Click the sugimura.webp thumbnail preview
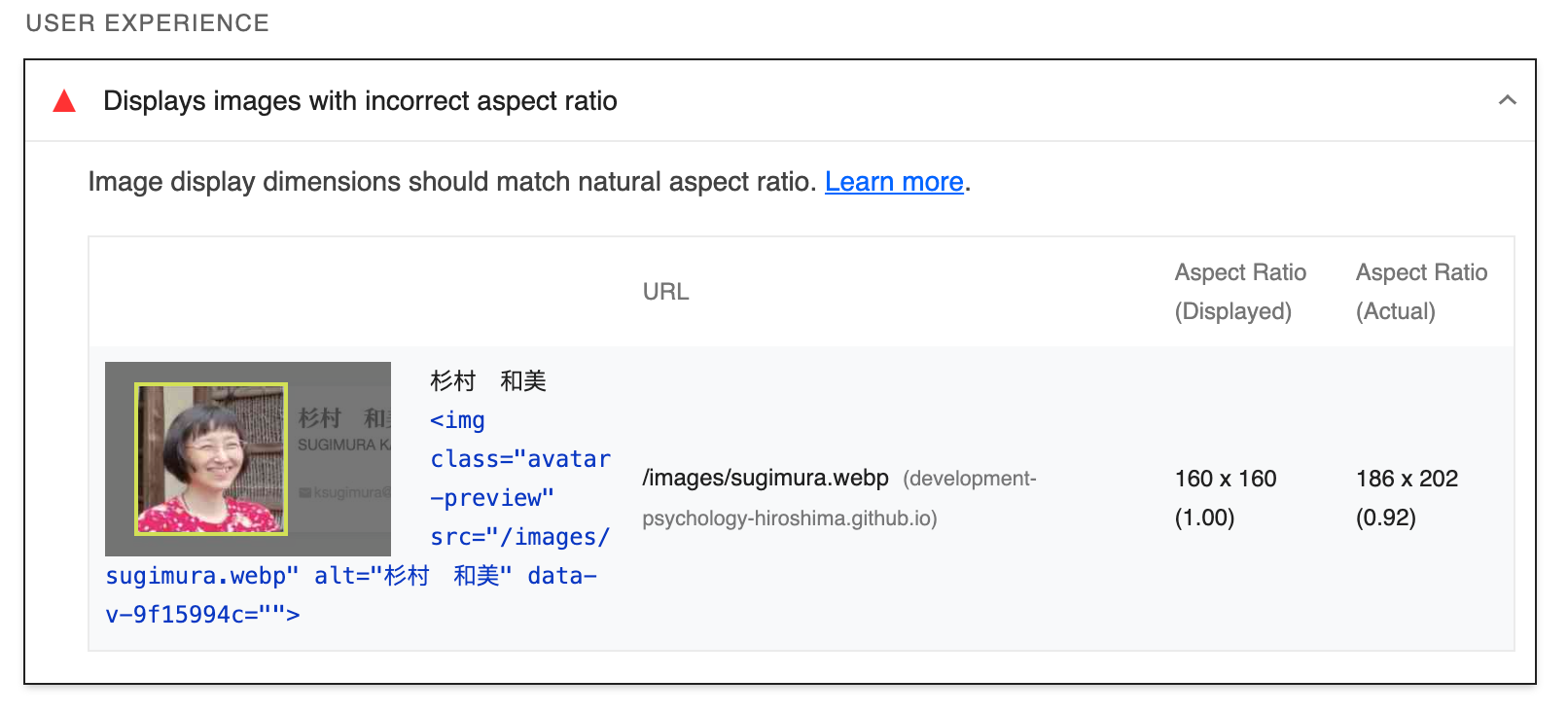Image resolution: width=1568 pixels, height=714 pixels. coord(247,459)
